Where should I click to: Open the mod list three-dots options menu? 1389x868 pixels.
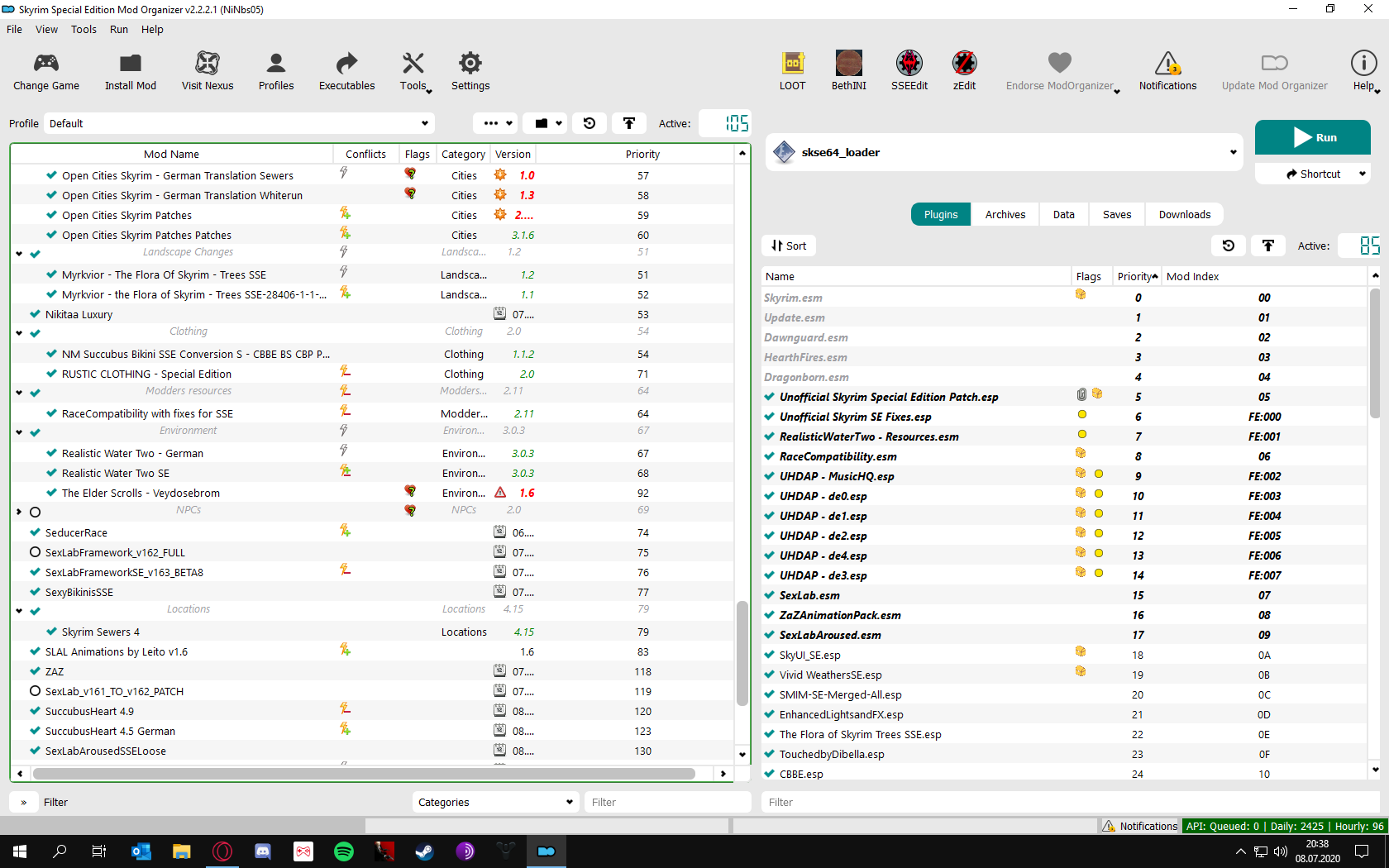(x=495, y=123)
